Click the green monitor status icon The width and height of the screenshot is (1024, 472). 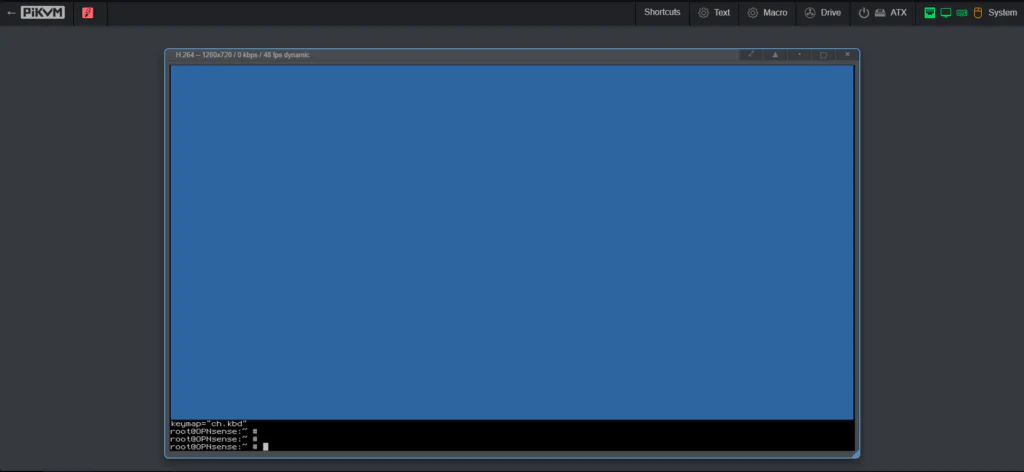click(x=946, y=13)
